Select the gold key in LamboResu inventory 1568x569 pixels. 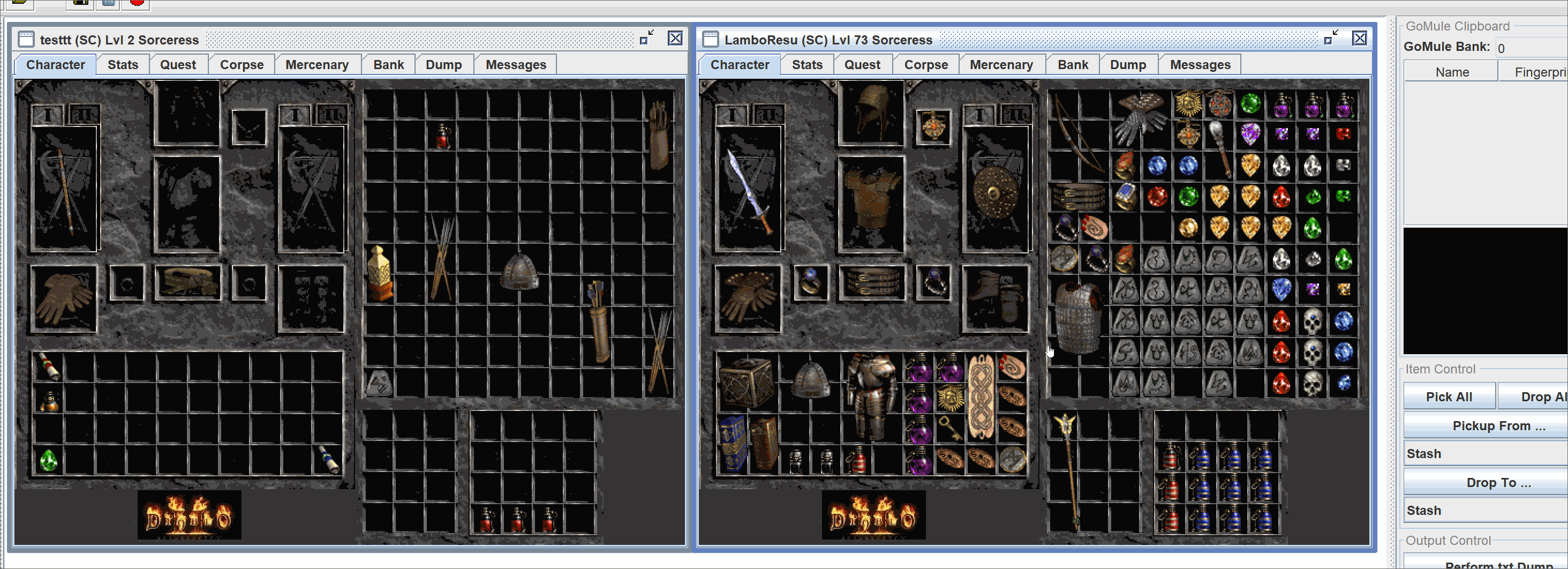(949, 428)
